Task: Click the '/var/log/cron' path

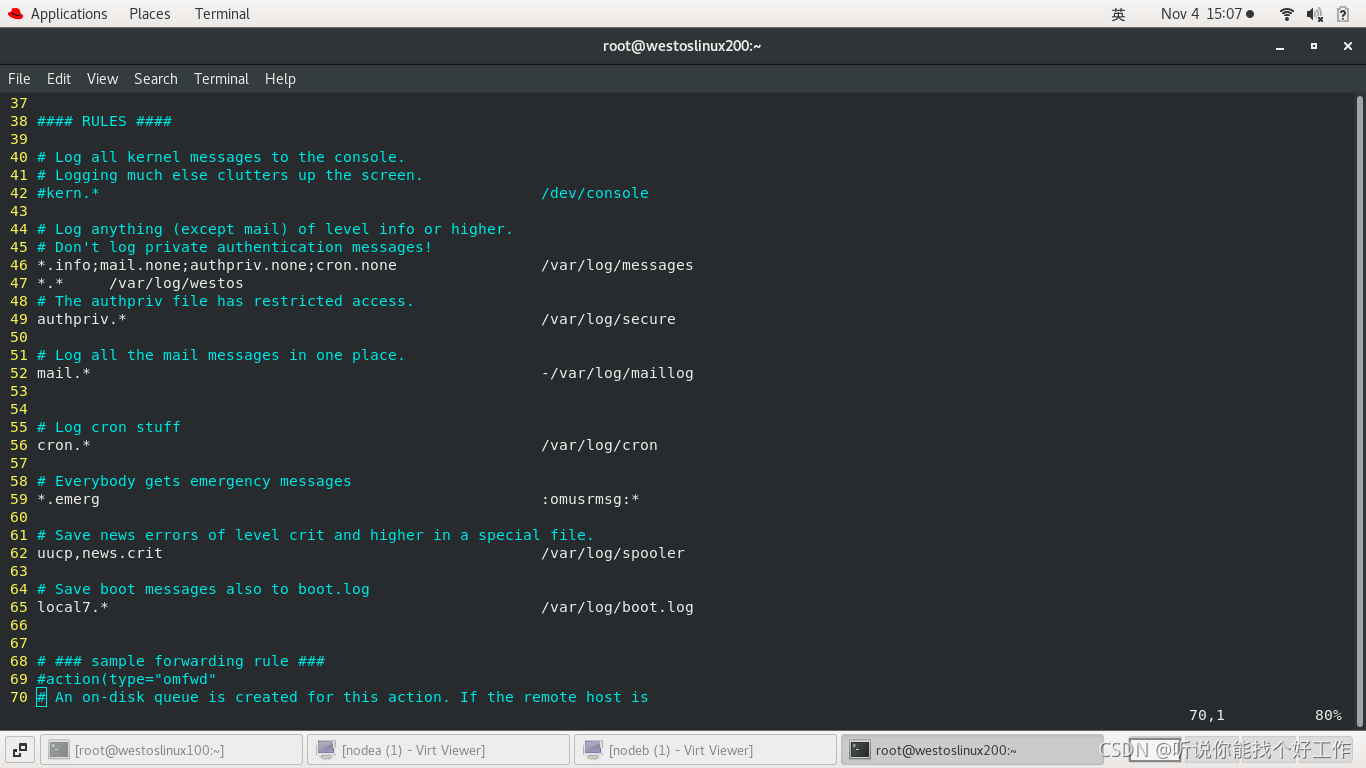Action: (599, 445)
